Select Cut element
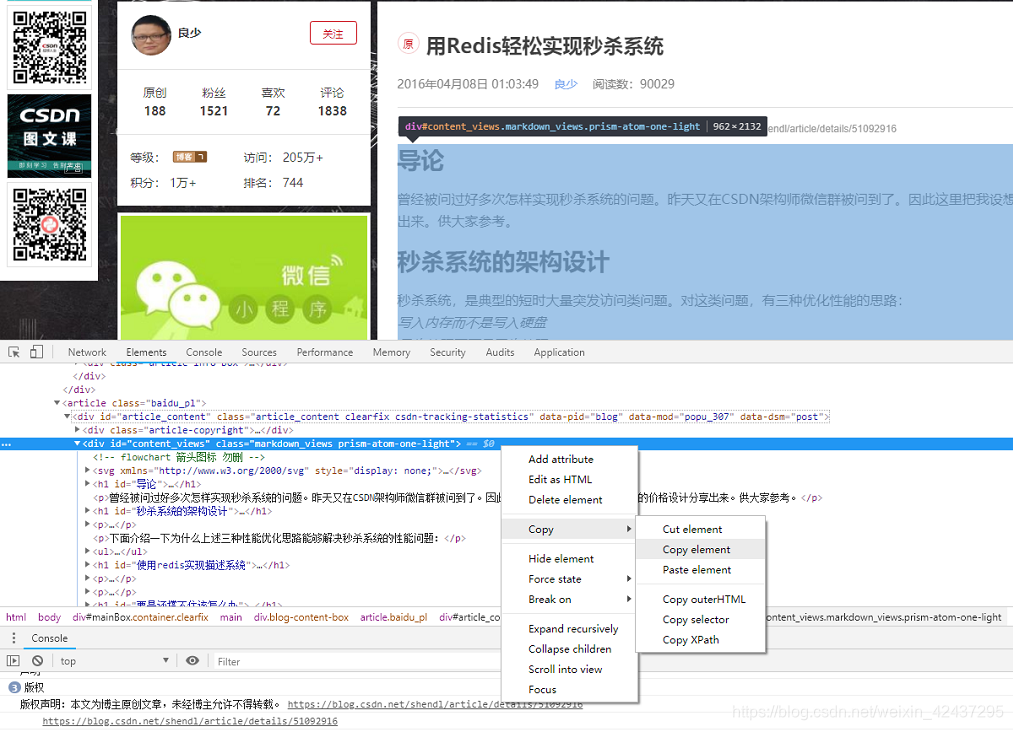Screen dimensions: 1013x730 (700, 529)
